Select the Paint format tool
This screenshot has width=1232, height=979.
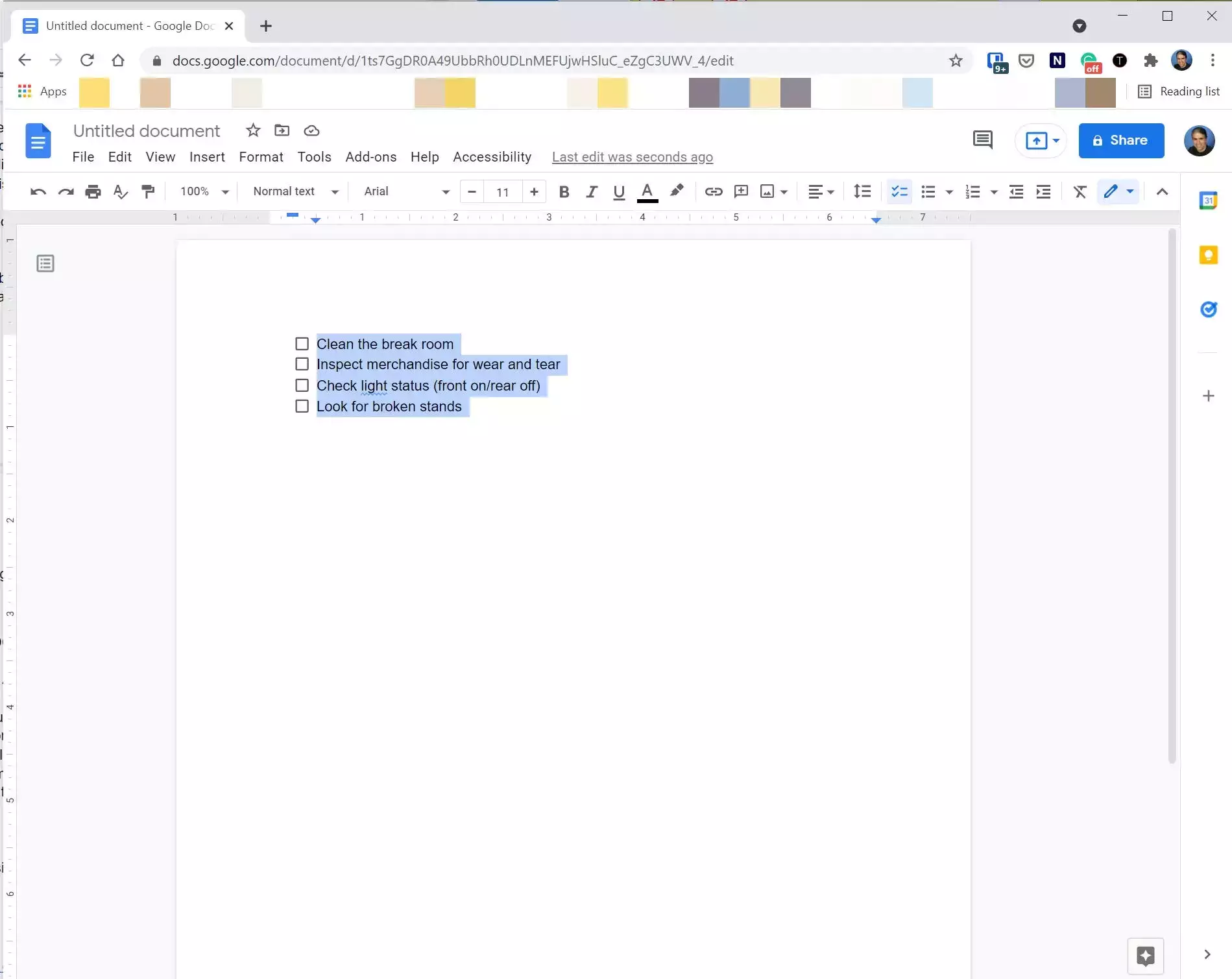(x=148, y=191)
